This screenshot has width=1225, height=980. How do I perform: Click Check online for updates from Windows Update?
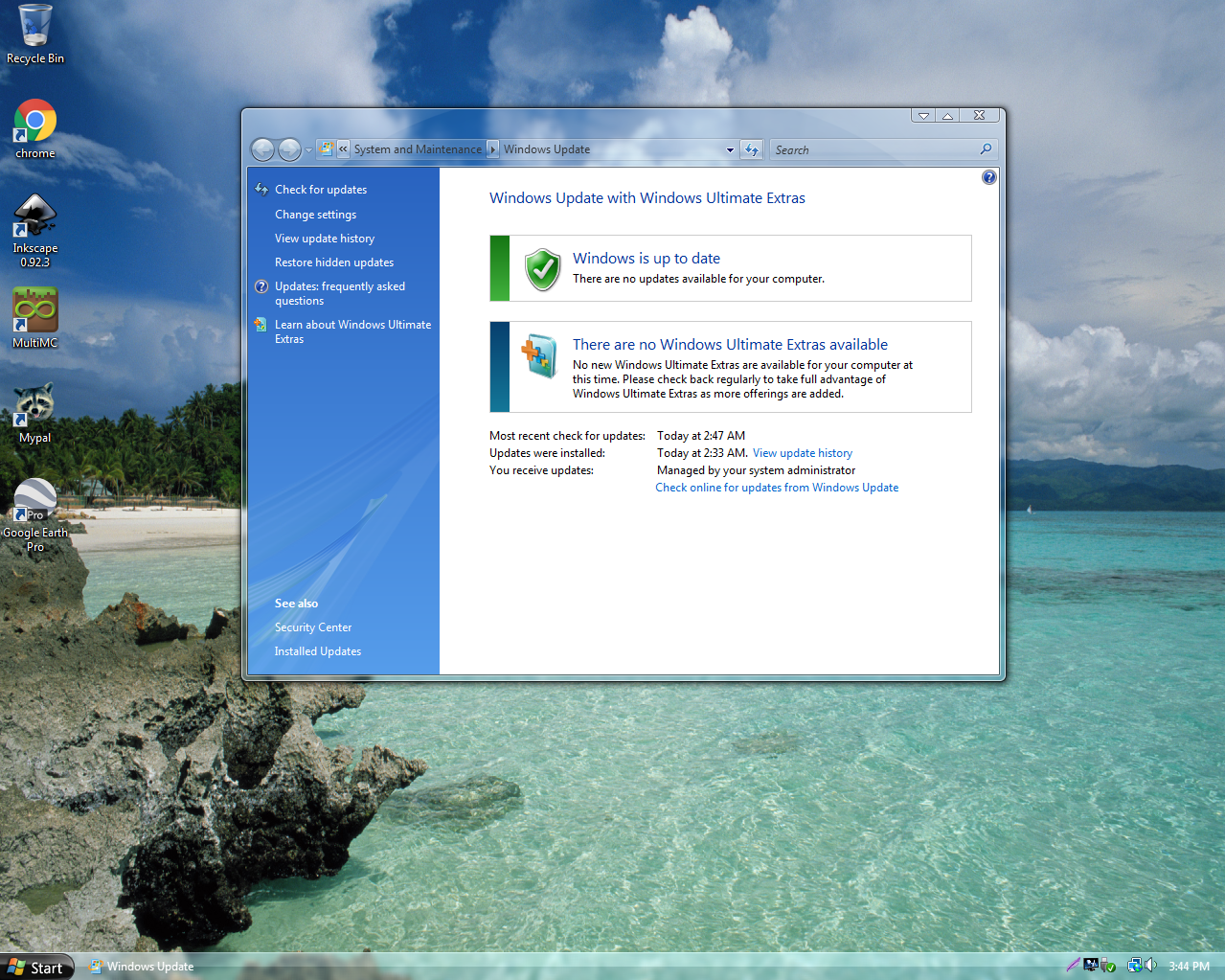pyautogui.click(x=777, y=488)
